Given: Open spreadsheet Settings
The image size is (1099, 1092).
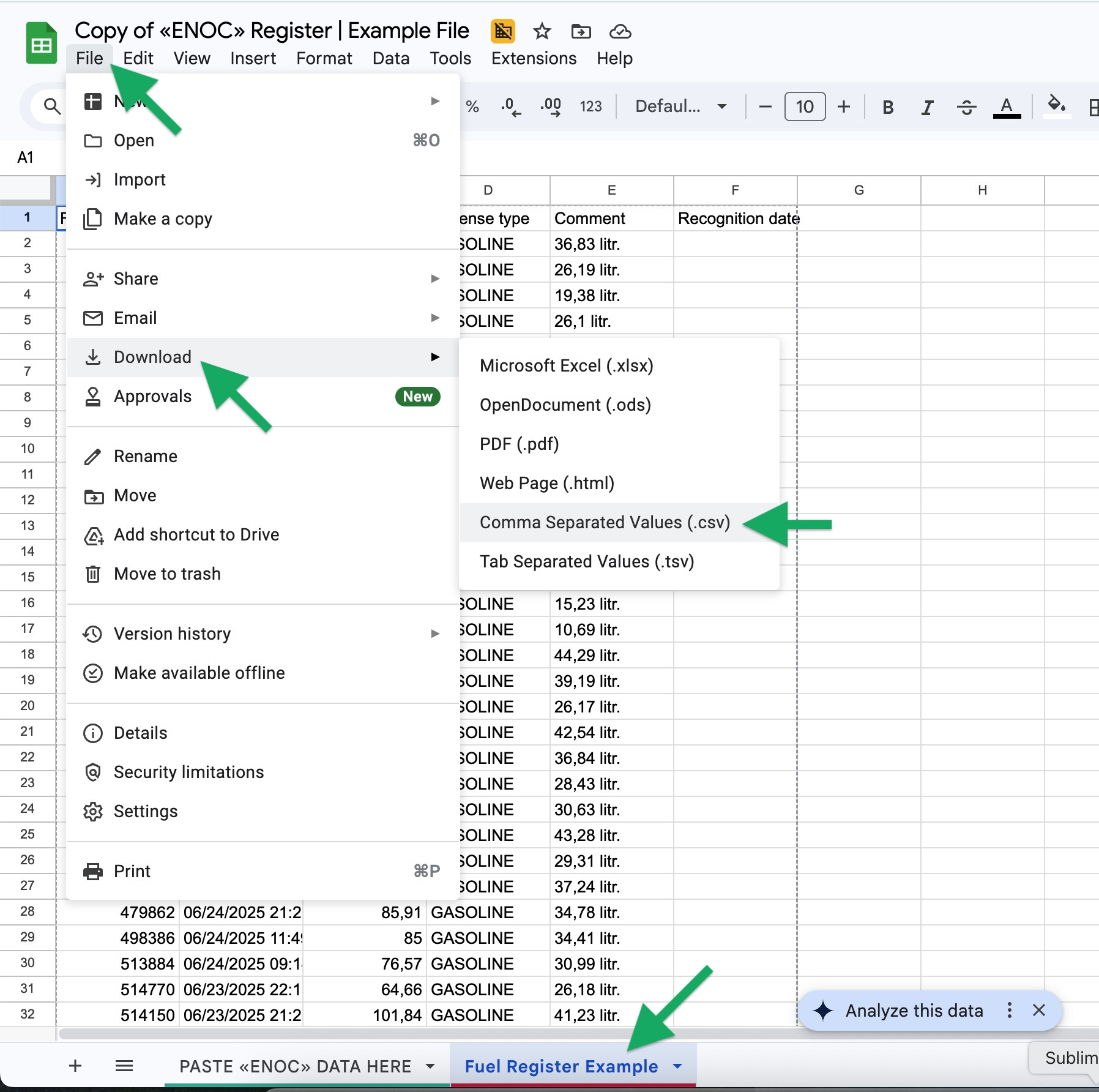Looking at the screenshot, I should 263,811.
